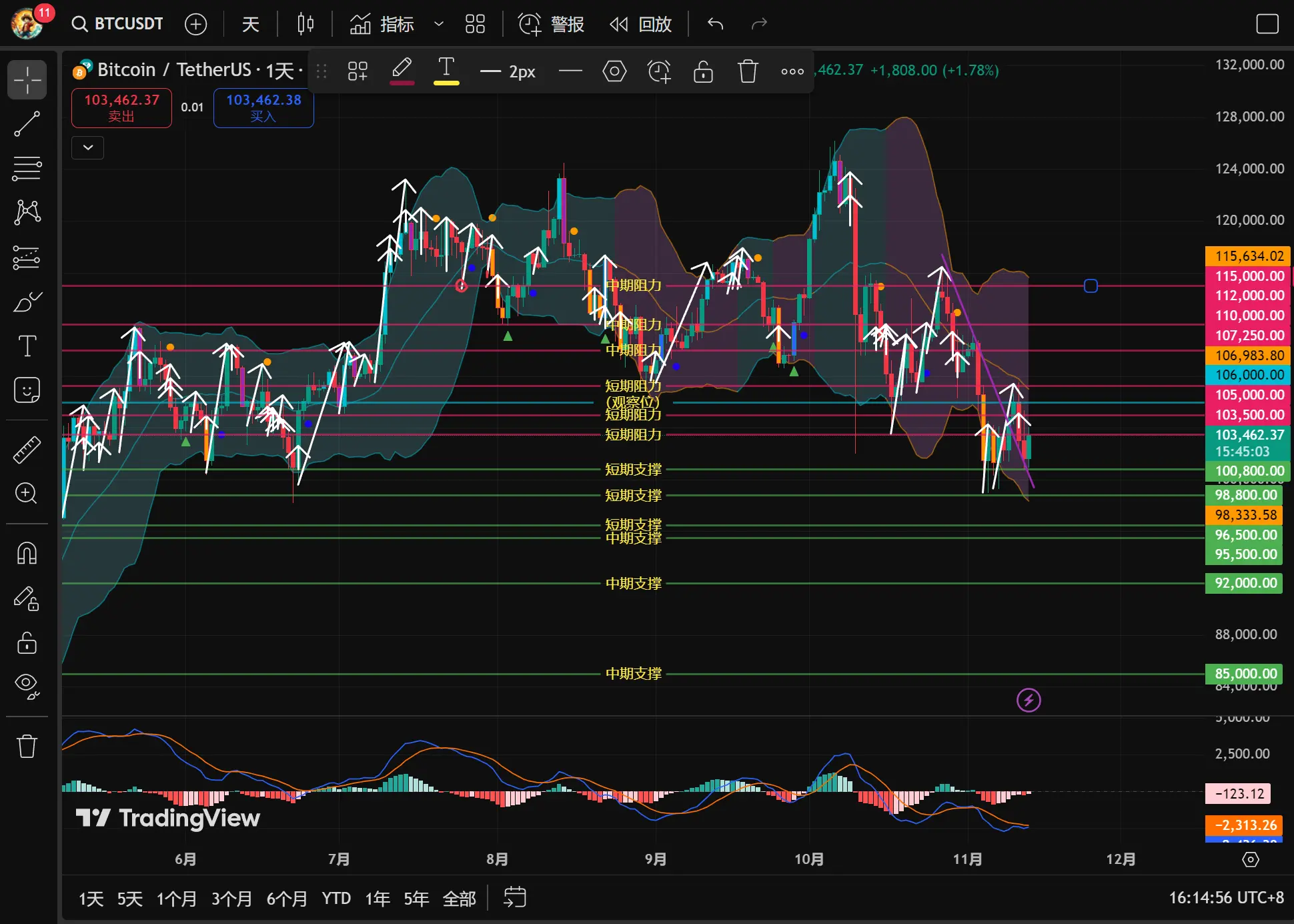Select the YTD time range
The height and width of the screenshot is (924, 1294).
pyautogui.click(x=336, y=899)
